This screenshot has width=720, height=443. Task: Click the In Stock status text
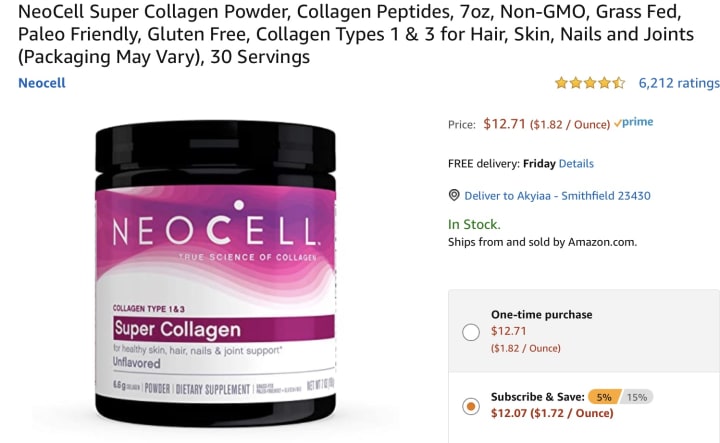[474, 224]
